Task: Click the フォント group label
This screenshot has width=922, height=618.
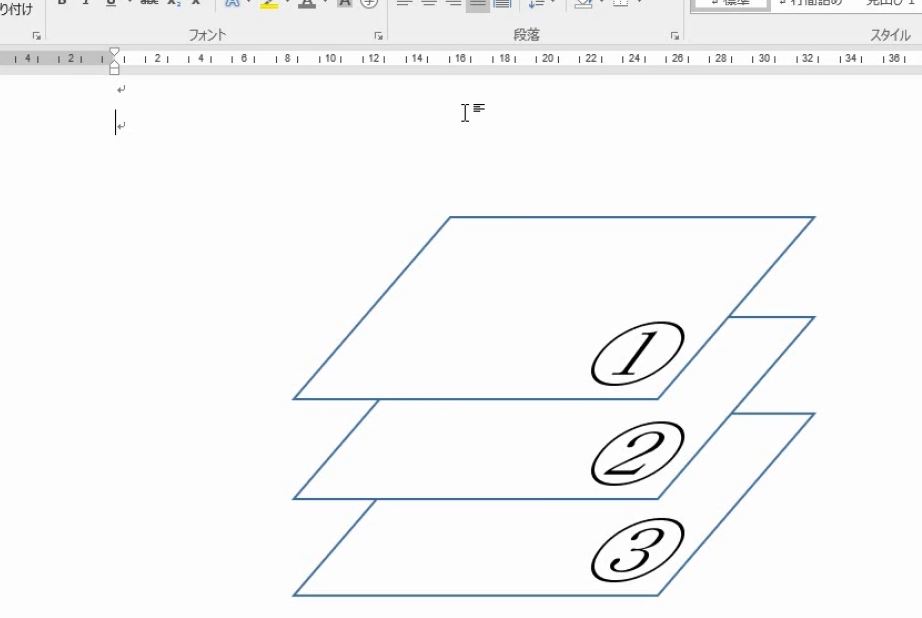Action: tap(207, 35)
